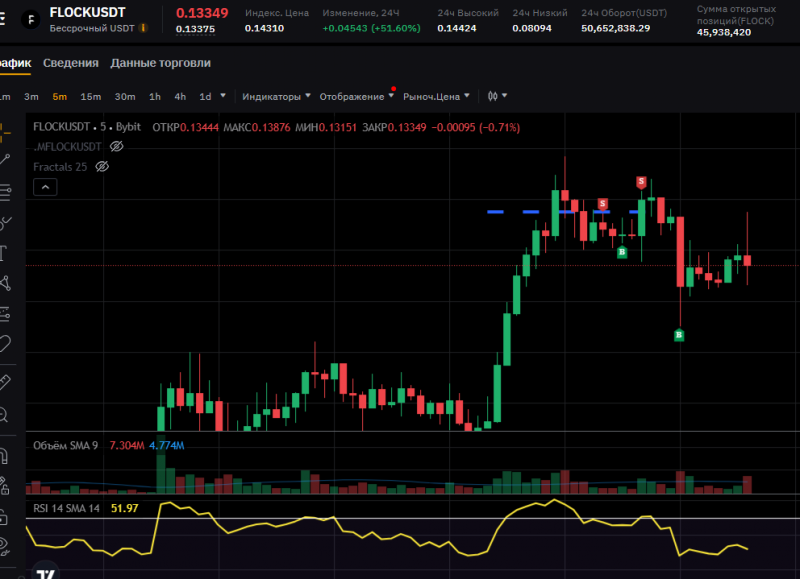Open the Индикаторы dropdown
Screen dimensions: 800x579
tap(276, 96)
